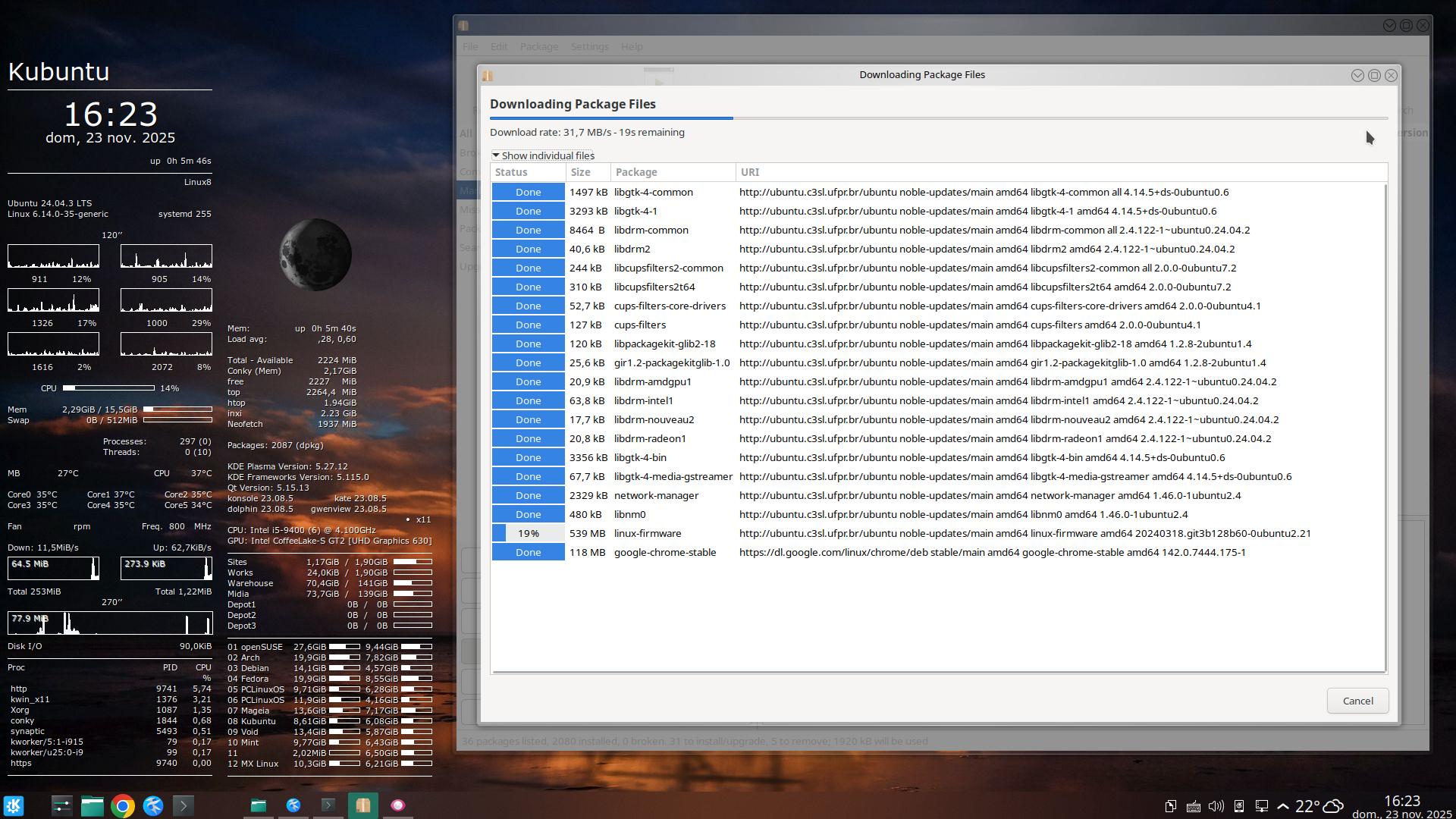Click the keyboard layout tray icon
Image resolution: width=1456 pixels, height=819 pixels.
coord(1193,806)
